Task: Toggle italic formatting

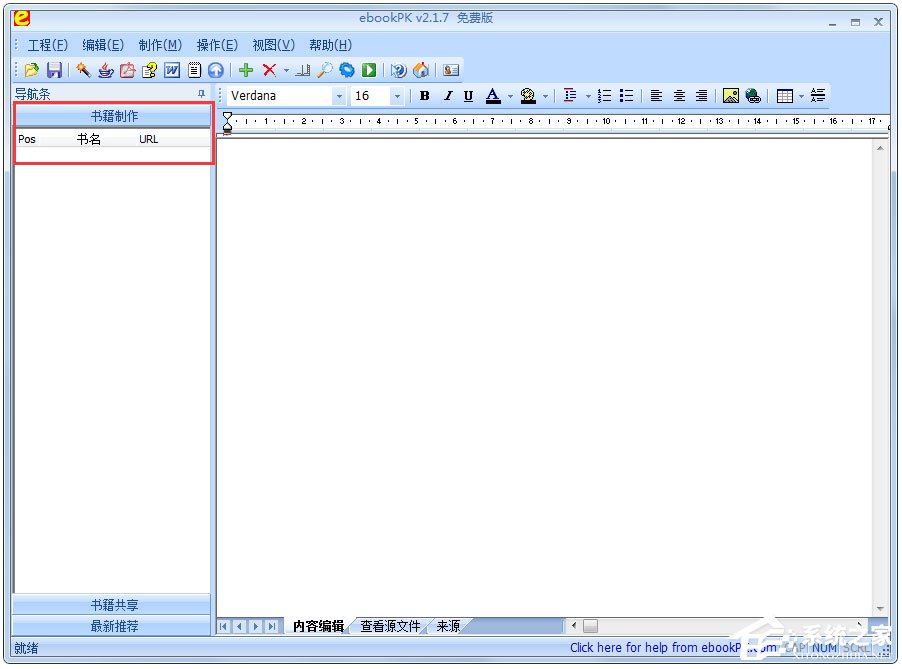Action: [448, 95]
